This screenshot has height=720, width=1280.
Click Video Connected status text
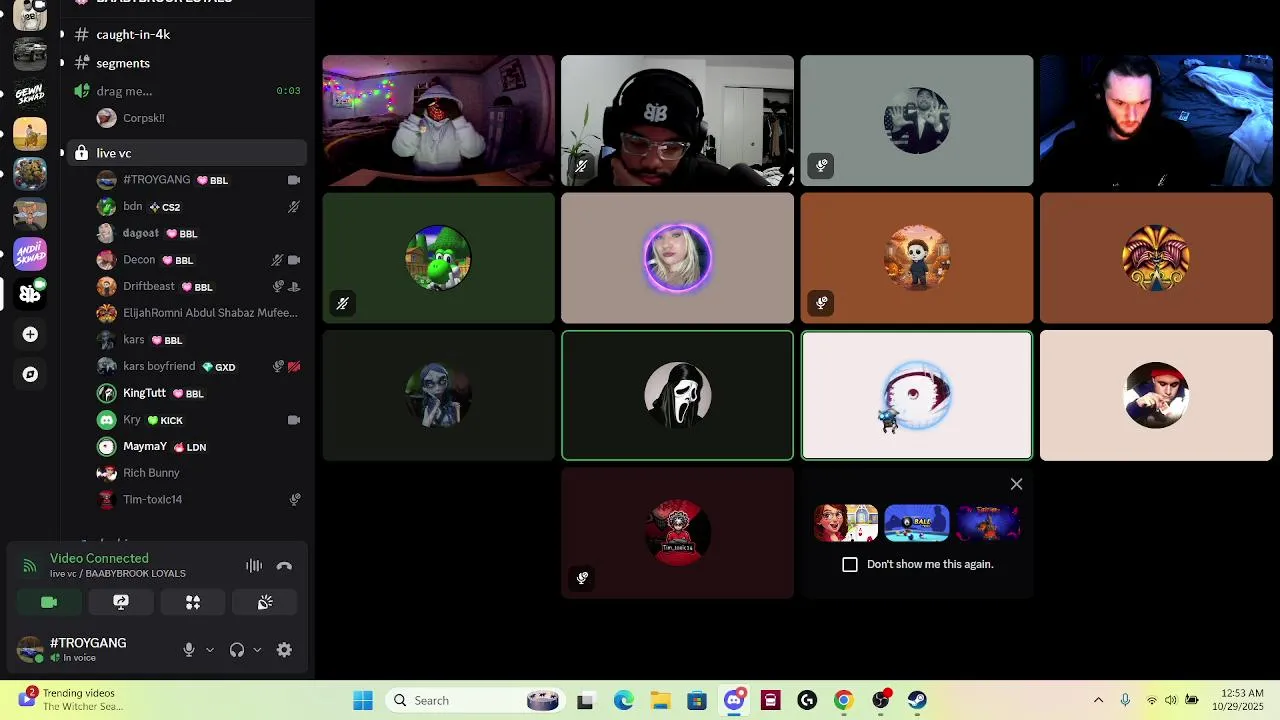pos(99,558)
